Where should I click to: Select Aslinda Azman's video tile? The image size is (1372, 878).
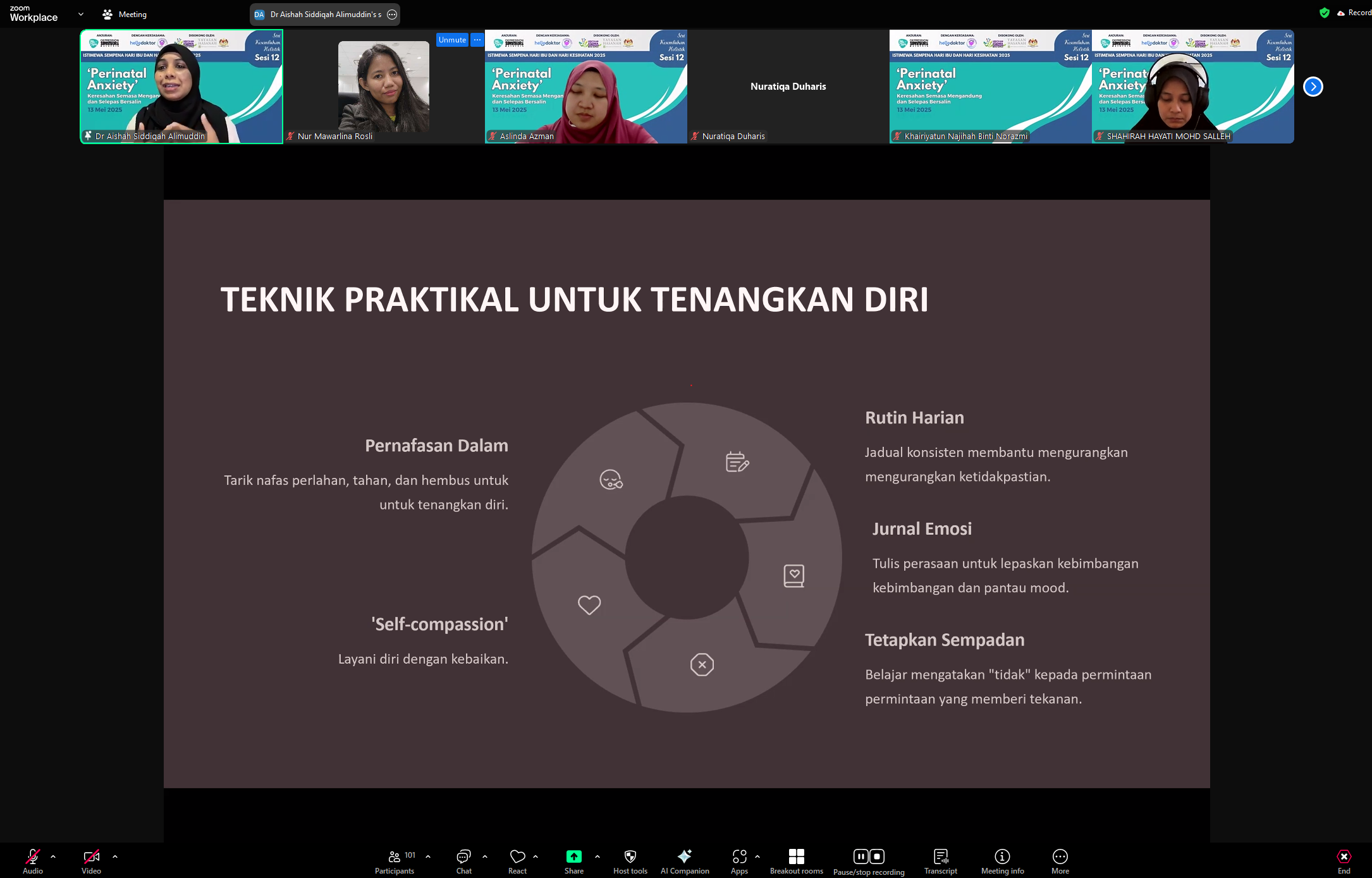[586, 87]
